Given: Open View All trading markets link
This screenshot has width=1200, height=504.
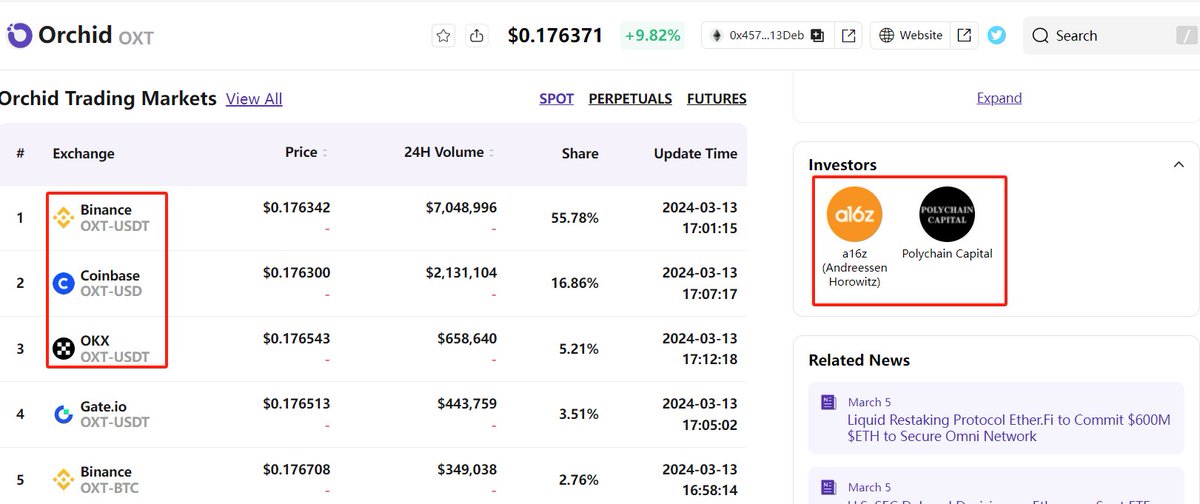Looking at the screenshot, I should coord(254,99).
